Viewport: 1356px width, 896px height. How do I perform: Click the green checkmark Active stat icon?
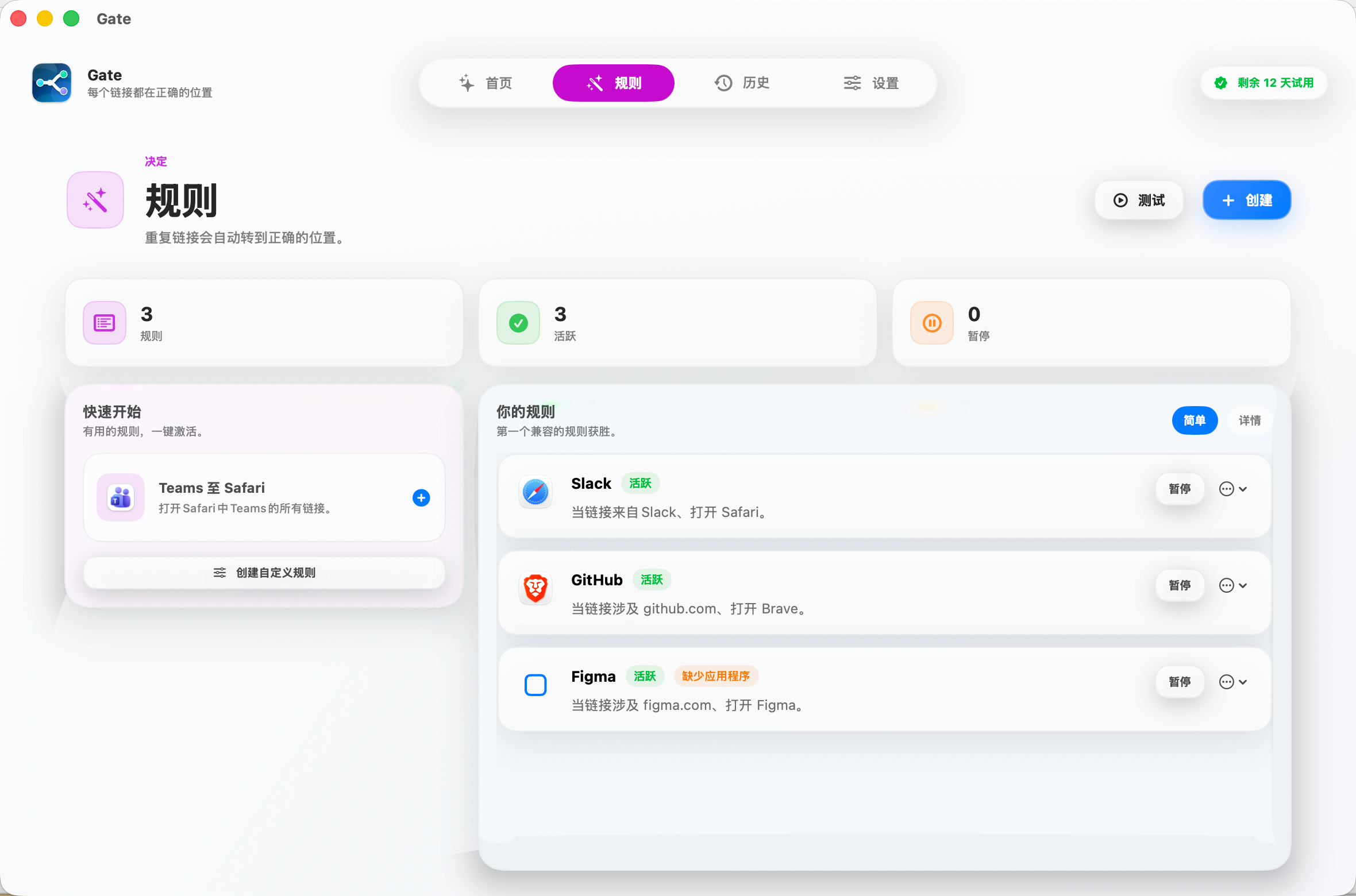coord(518,323)
